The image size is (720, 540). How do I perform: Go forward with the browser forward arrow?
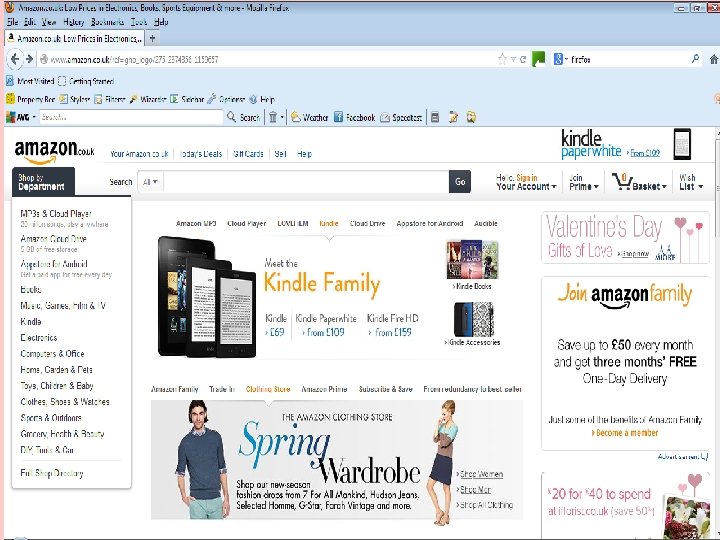pos(29,59)
